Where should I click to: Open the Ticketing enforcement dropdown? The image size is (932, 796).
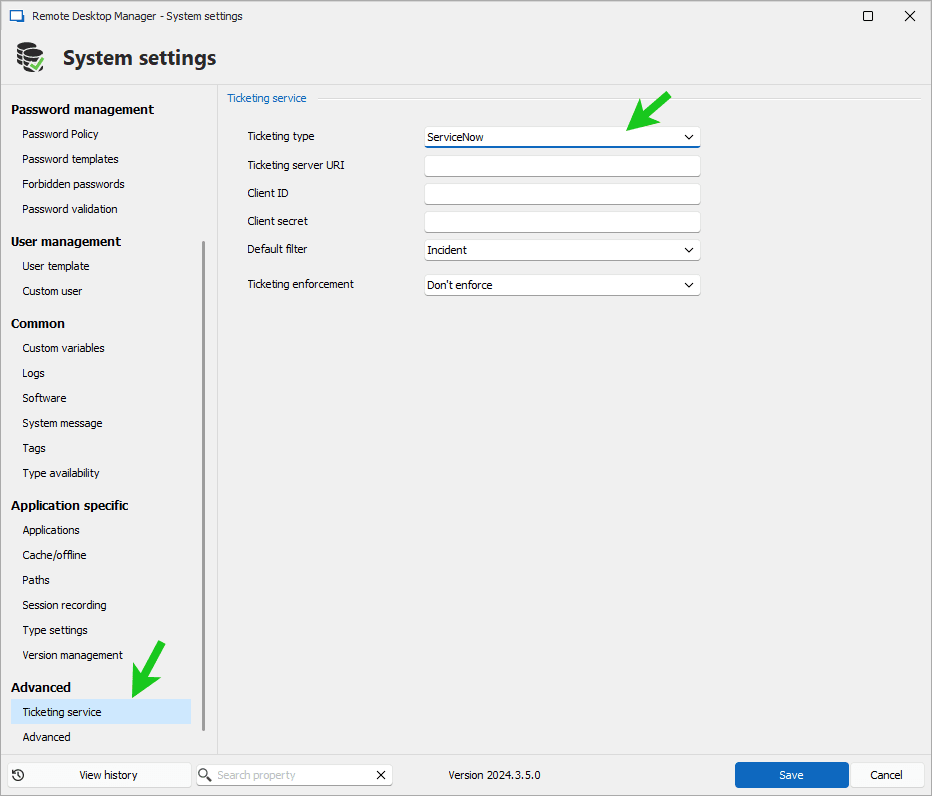562,285
